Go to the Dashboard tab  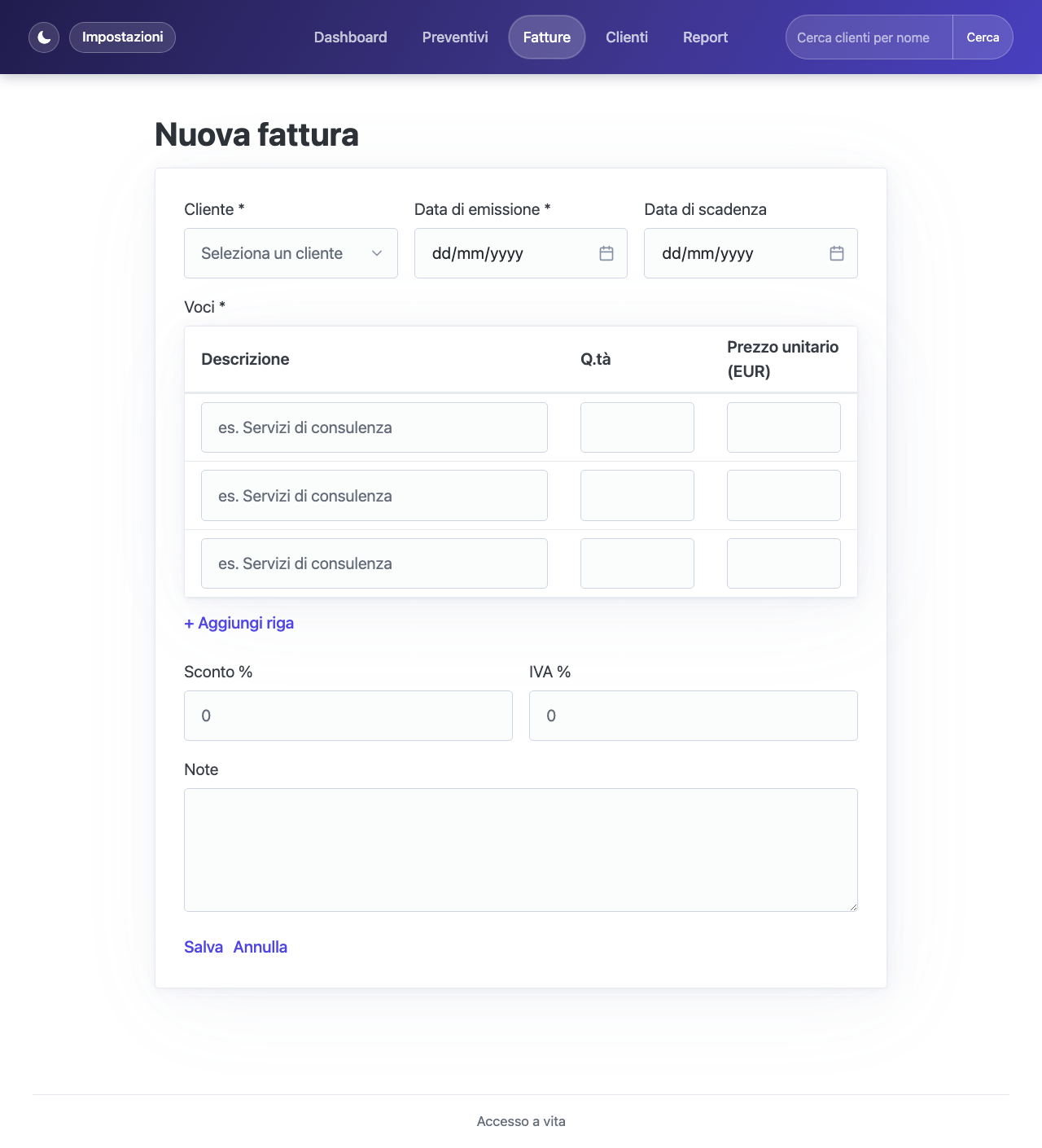pyautogui.click(x=351, y=37)
